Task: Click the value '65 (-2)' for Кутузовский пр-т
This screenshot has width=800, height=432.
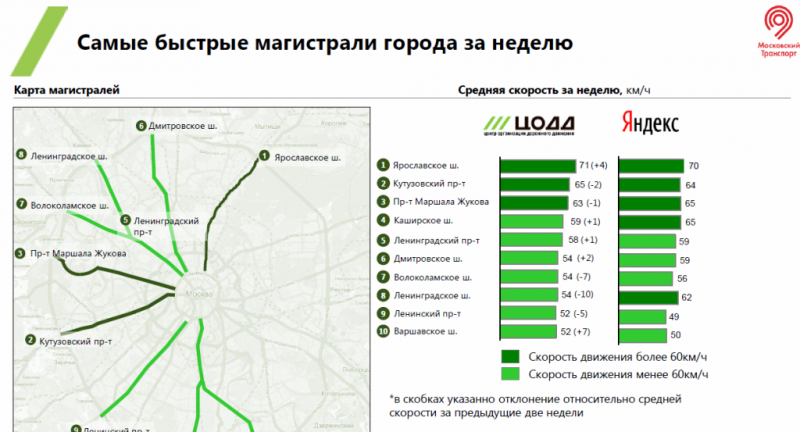Action: coord(588,185)
